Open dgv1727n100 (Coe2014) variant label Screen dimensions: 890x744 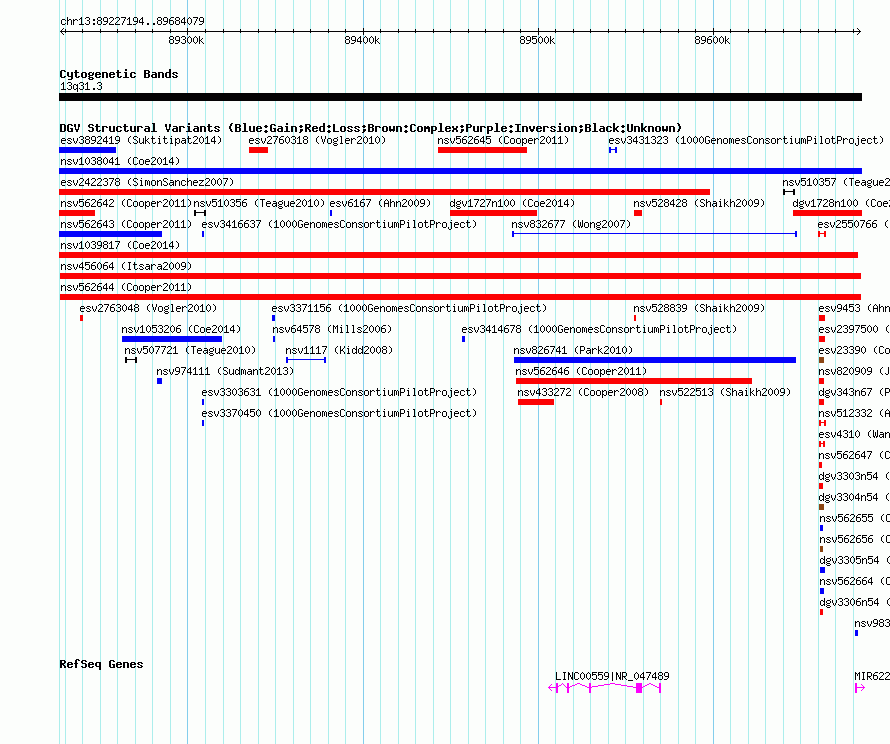[512, 203]
